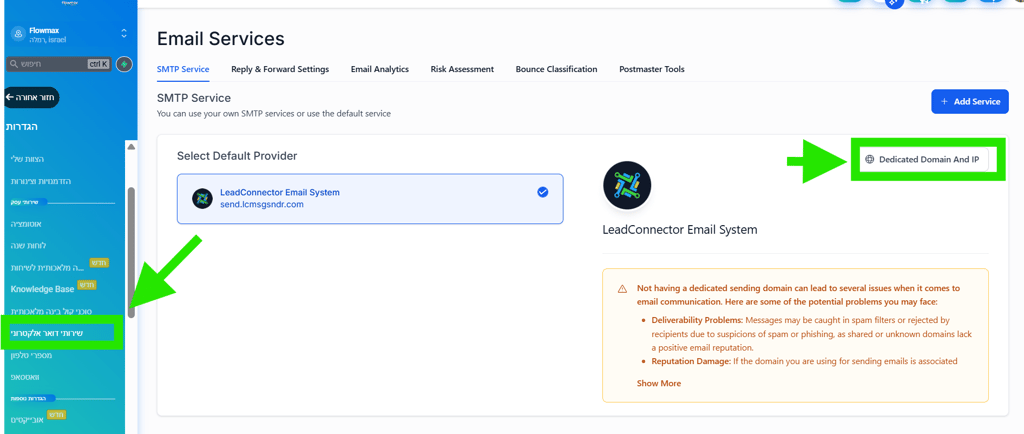Viewport: 1024px width, 434px height.
Task: Click the warning triangle icon
Action: (x=622, y=288)
